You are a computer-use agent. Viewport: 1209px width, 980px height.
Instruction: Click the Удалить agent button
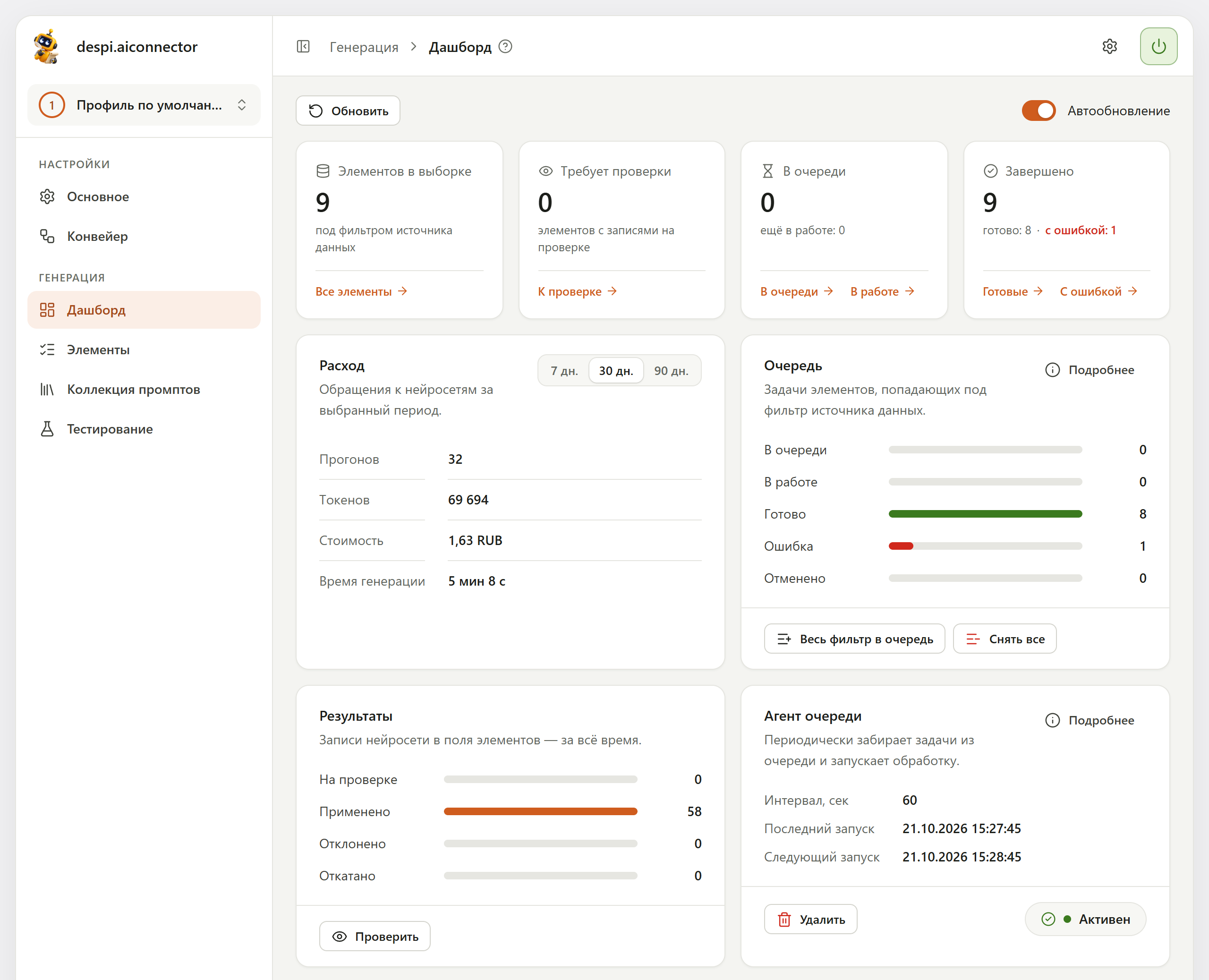pyautogui.click(x=810, y=920)
